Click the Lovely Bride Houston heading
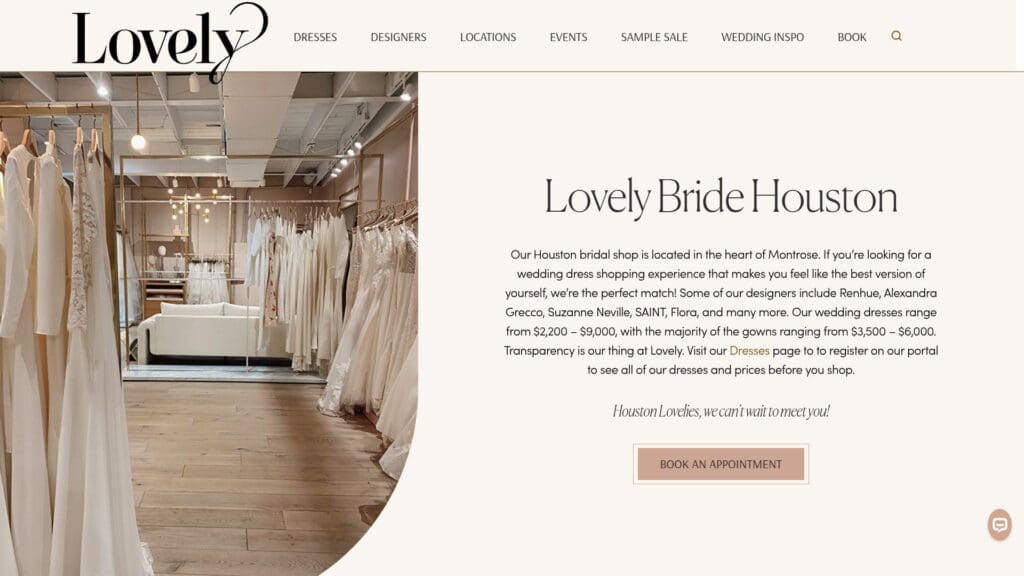 coord(721,197)
